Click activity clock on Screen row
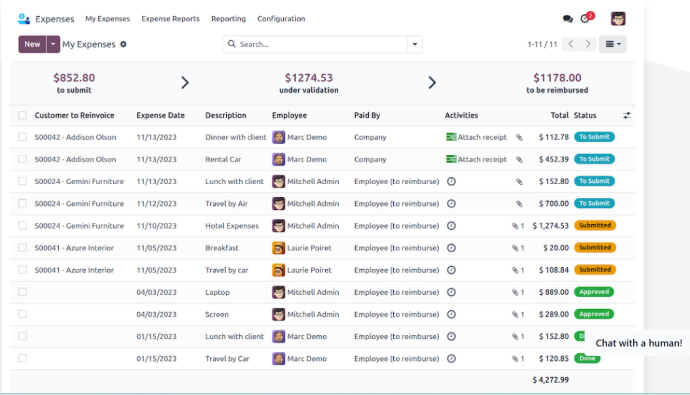The image size is (690, 395). pos(451,314)
